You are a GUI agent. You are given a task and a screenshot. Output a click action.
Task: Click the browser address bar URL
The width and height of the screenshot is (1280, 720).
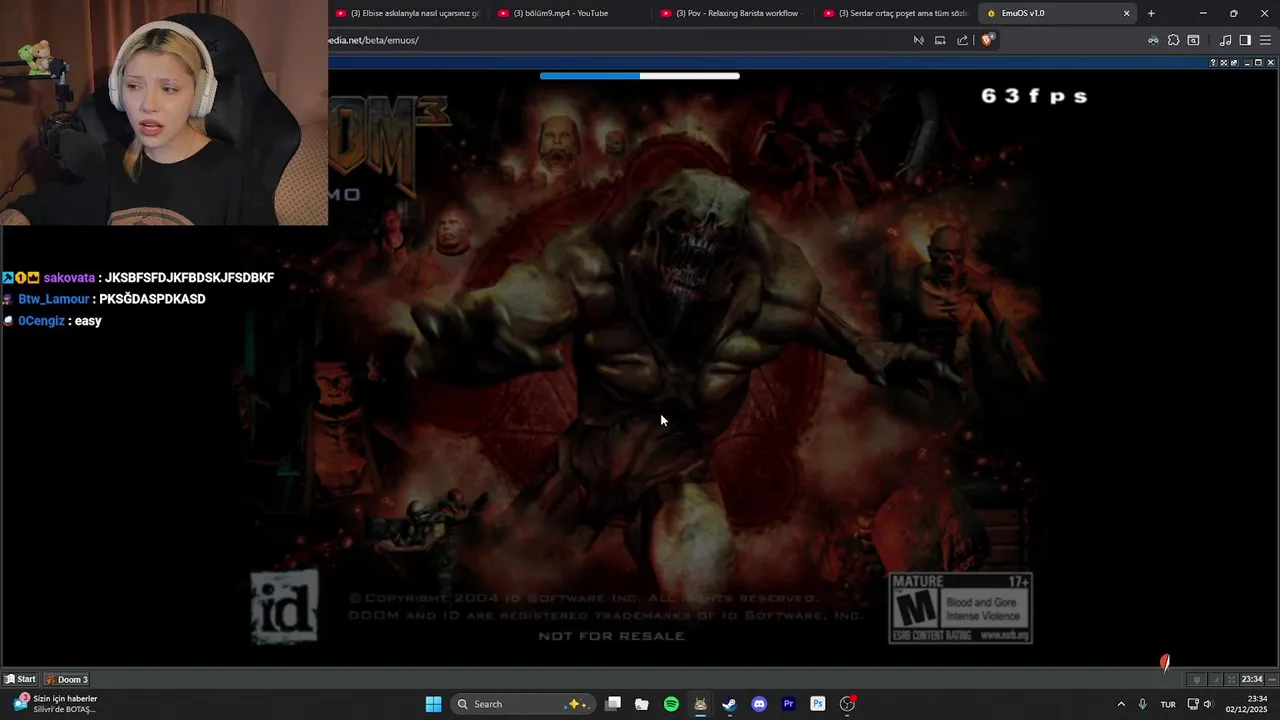click(x=373, y=40)
